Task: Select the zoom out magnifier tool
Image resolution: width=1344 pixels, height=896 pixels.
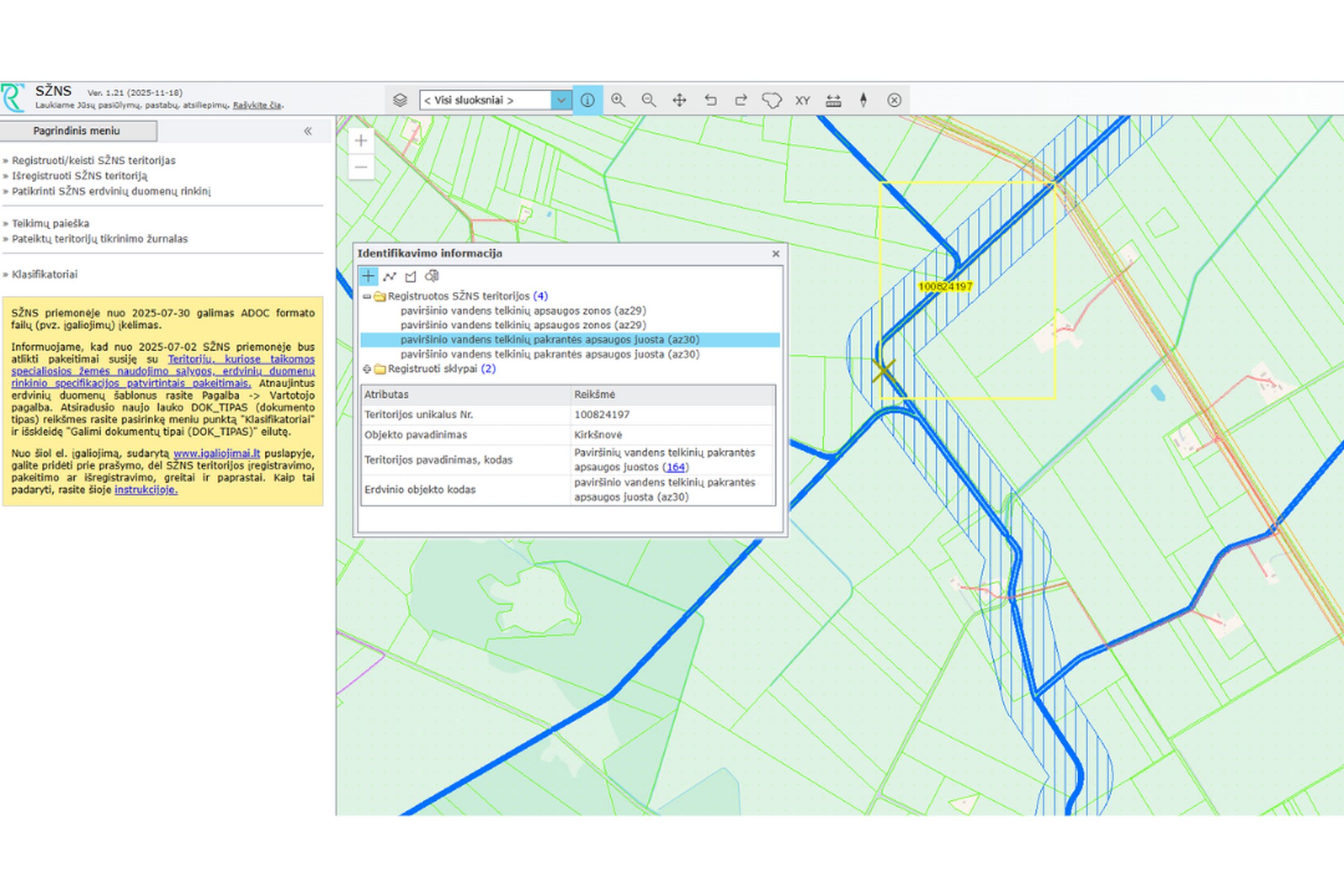Action: click(648, 100)
